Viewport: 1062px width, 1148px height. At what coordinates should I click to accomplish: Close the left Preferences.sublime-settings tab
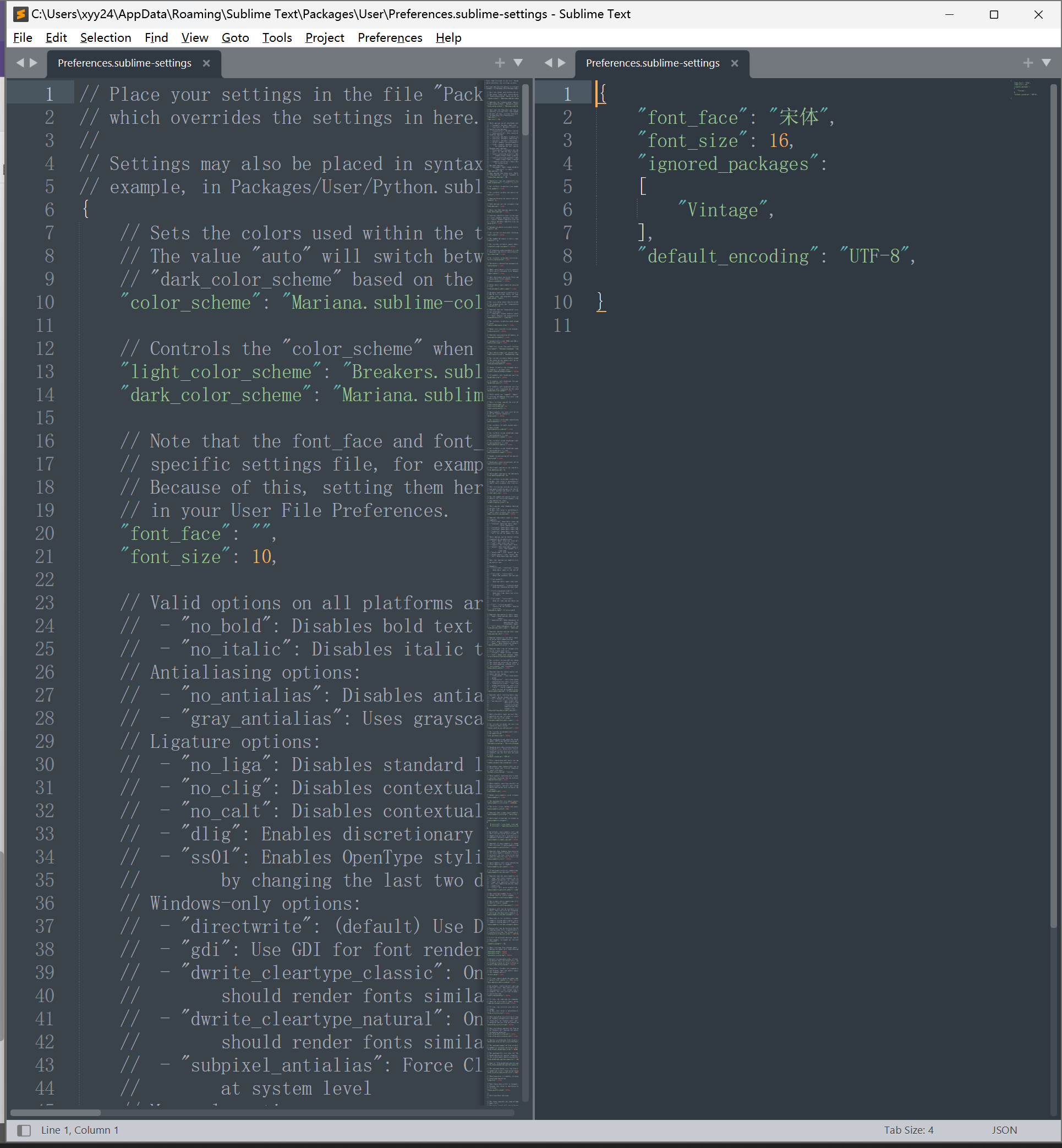206,63
